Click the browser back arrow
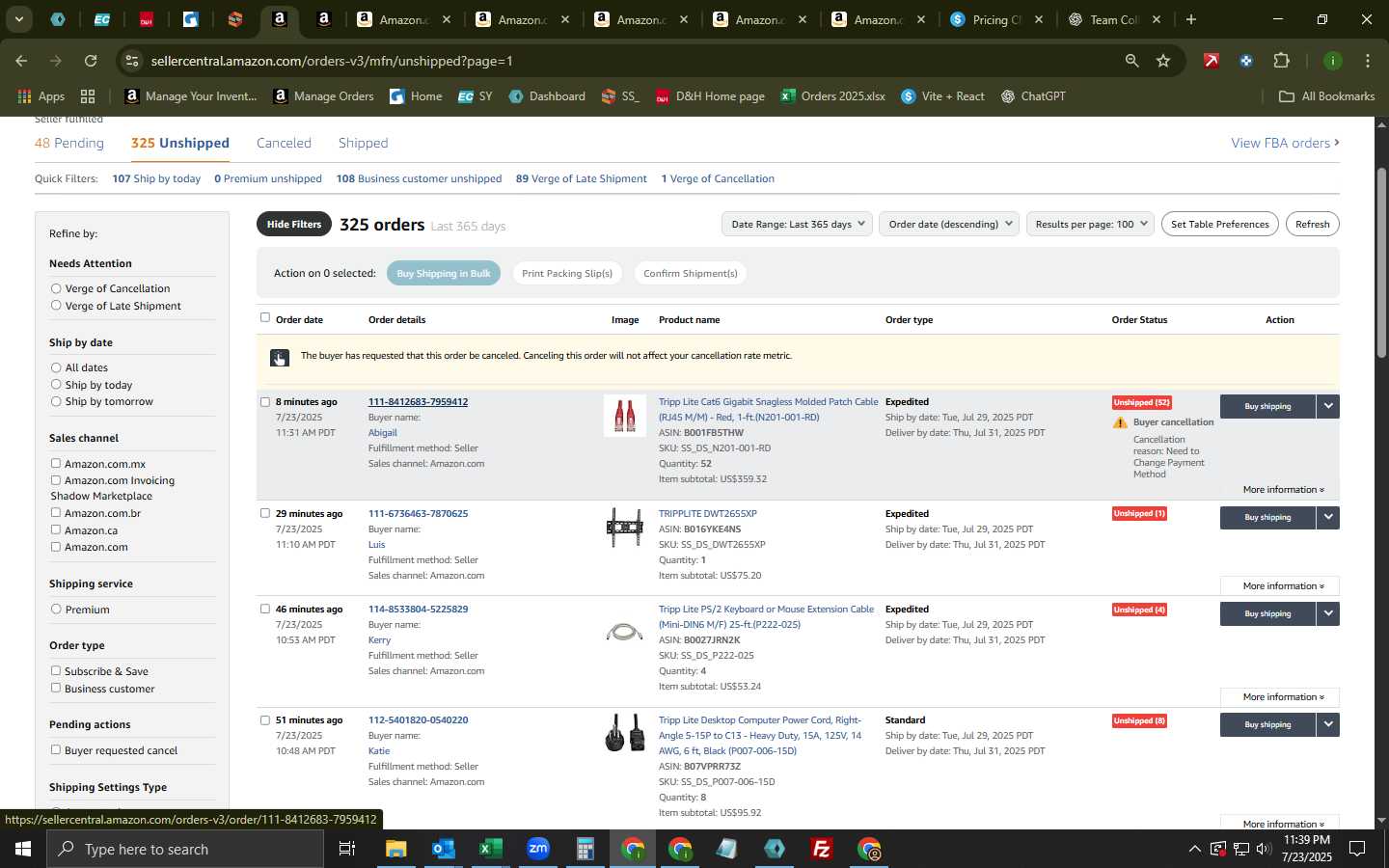 (x=21, y=61)
